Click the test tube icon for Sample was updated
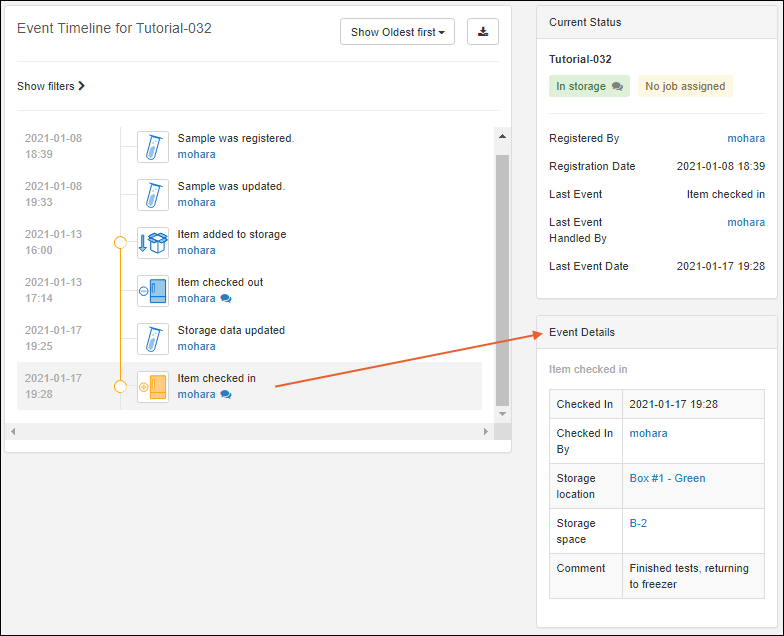This screenshot has width=784, height=636. point(153,195)
